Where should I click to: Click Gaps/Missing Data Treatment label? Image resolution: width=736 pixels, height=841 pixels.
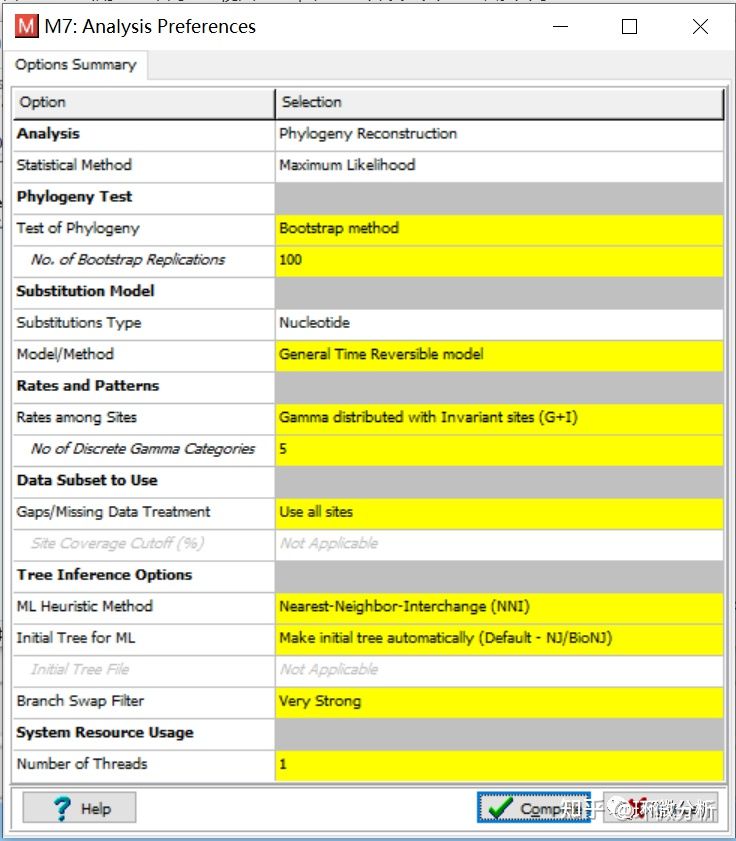point(113,512)
